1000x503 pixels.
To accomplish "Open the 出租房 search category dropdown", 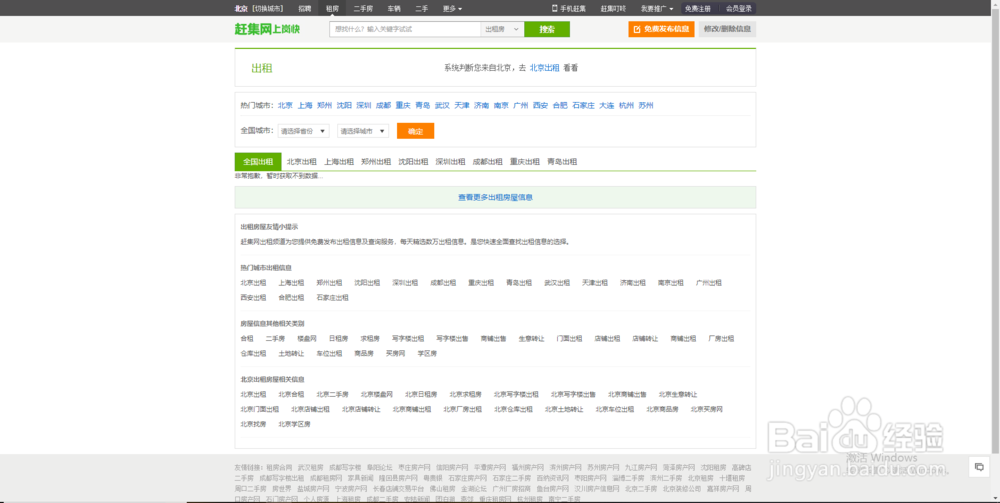I will [x=502, y=29].
